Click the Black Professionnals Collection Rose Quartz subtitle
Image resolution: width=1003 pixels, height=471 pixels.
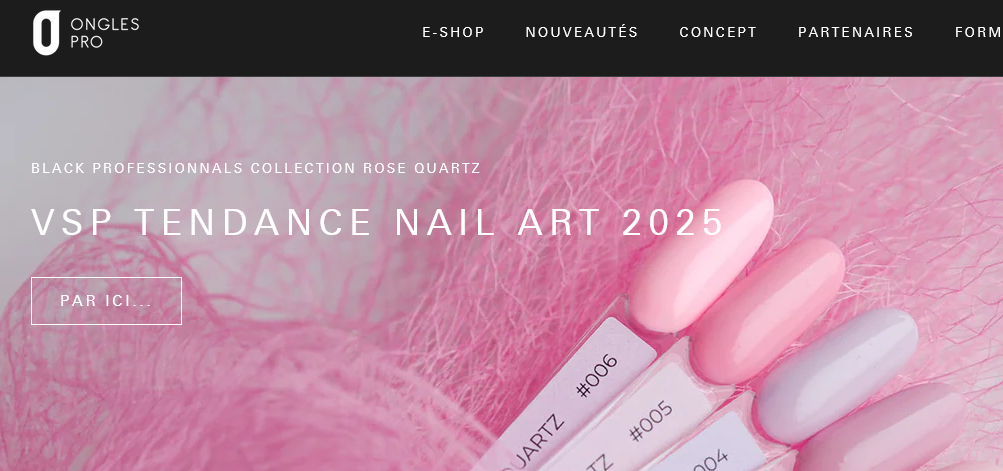tap(256, 168)
